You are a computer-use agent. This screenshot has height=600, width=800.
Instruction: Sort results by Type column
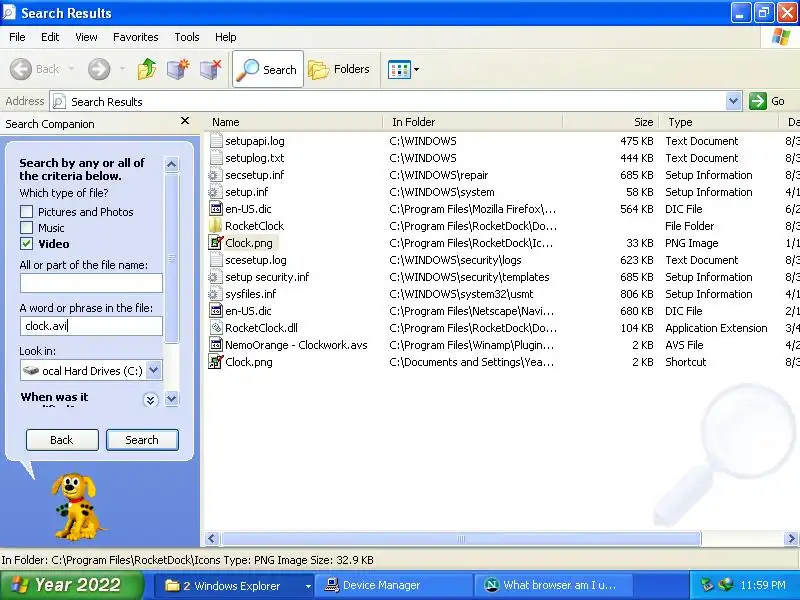tap(719, 122)
